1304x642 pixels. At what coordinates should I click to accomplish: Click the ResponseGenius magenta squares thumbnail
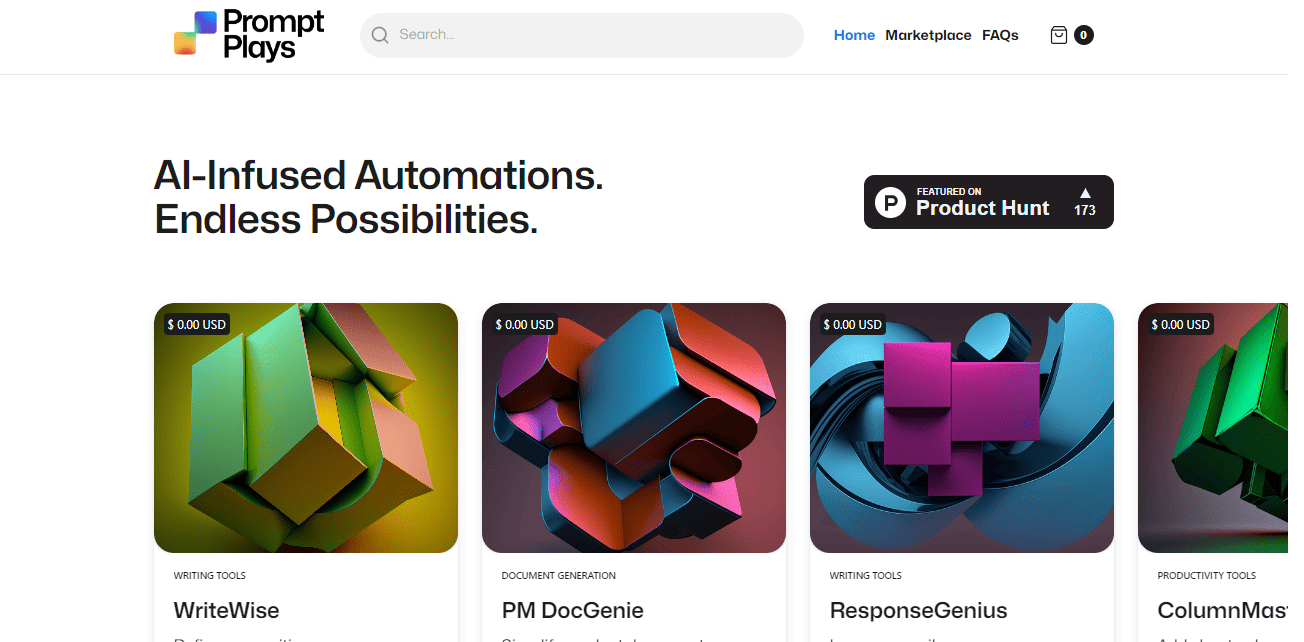(x=962, y=428)
